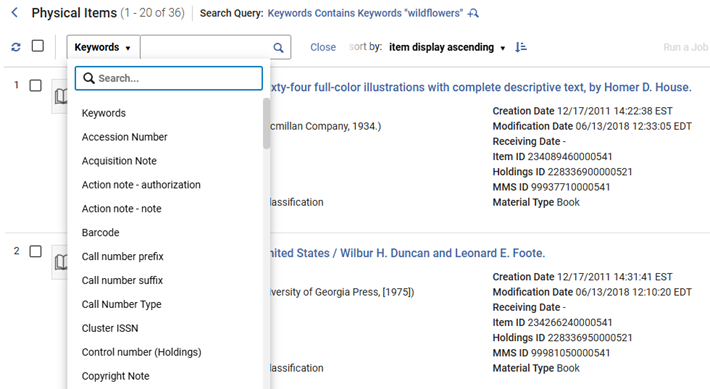Viewport: 710px width, 389px height.
Task: Open the search query Keywords Contains wildflowers link
Action: tap(365, 13)
